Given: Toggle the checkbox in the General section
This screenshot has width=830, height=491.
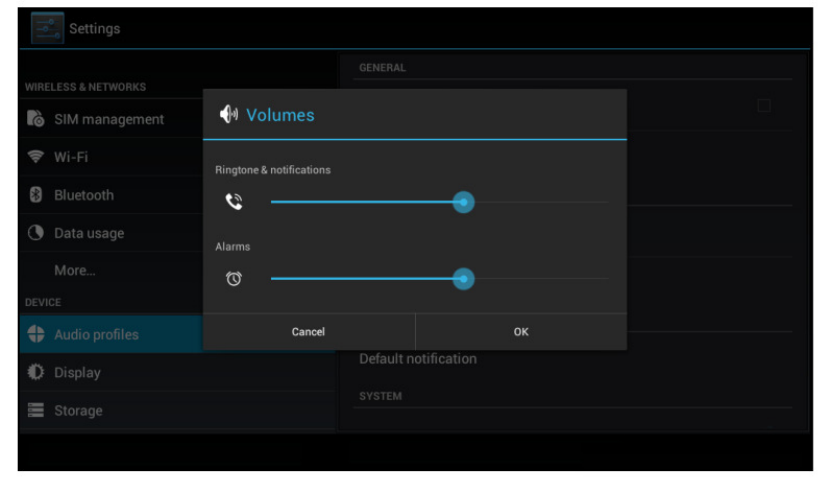Looking at the screenshot, I should click(x=763, y=106).
